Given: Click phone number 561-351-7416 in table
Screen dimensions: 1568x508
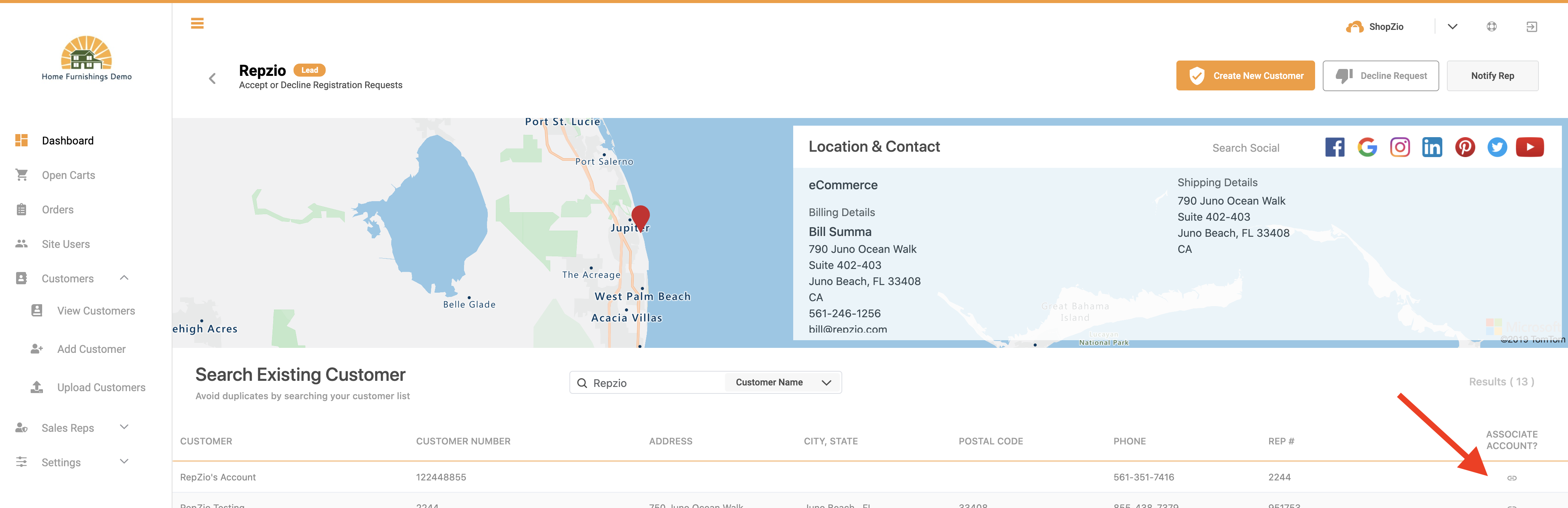Looking at the screenshot, I should pos(1143,478).
